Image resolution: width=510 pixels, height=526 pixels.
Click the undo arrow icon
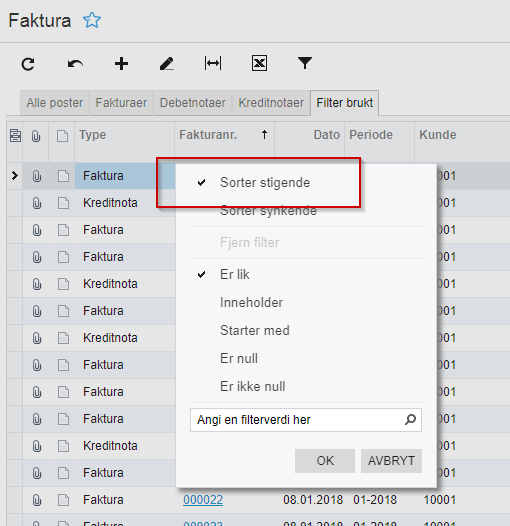click(75, 64)
